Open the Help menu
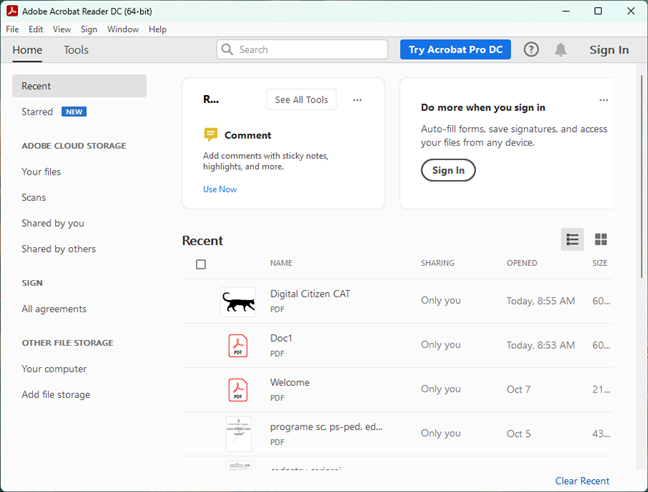The height and width of the screenshot is (492, 648). pos(157,29)
